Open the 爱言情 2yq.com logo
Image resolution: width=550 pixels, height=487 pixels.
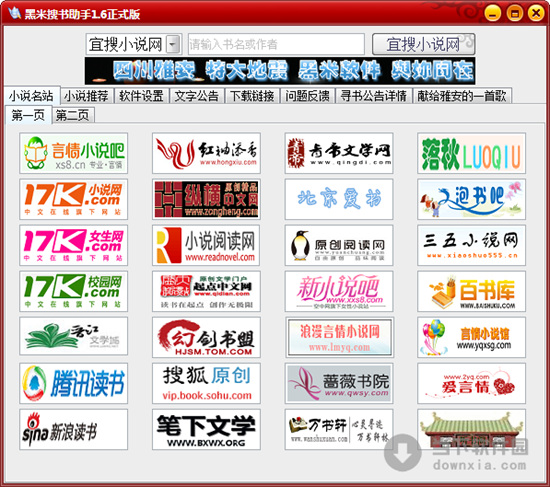click(x=471, y=383)
